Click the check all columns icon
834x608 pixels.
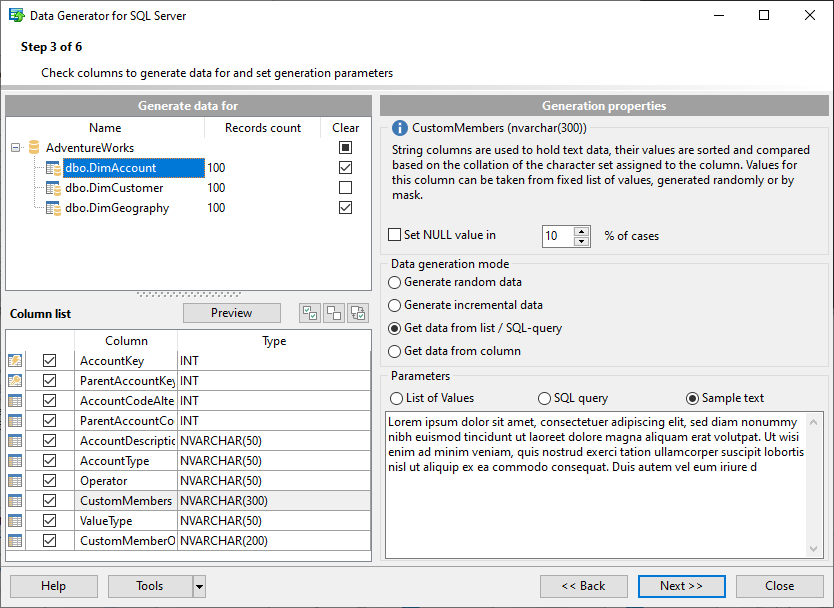click(310, 313)
